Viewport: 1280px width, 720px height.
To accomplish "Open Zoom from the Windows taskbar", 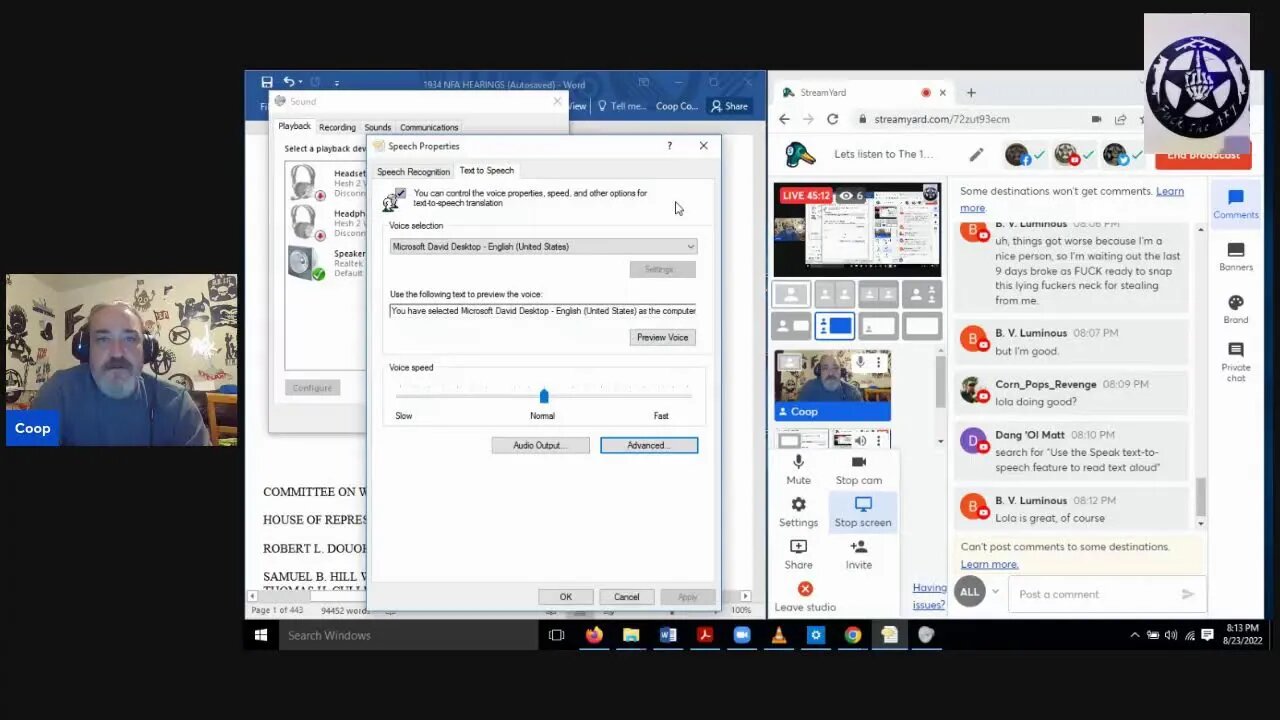I will pos(742,635).
